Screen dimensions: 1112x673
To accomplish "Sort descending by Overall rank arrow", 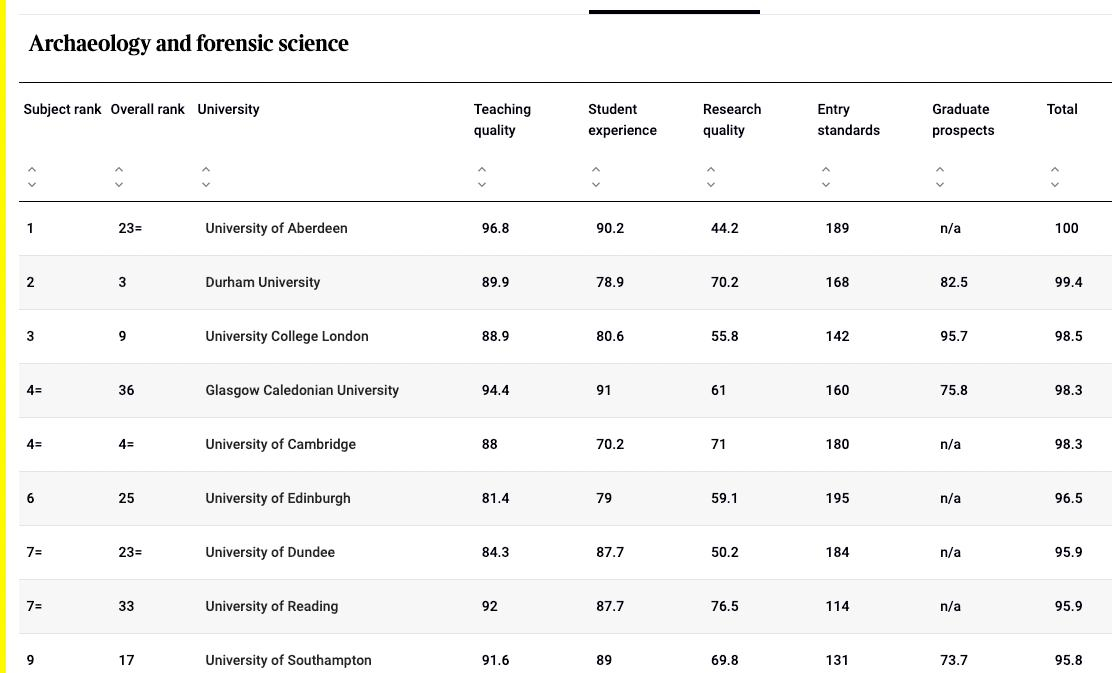I will [x=119, y=185].
